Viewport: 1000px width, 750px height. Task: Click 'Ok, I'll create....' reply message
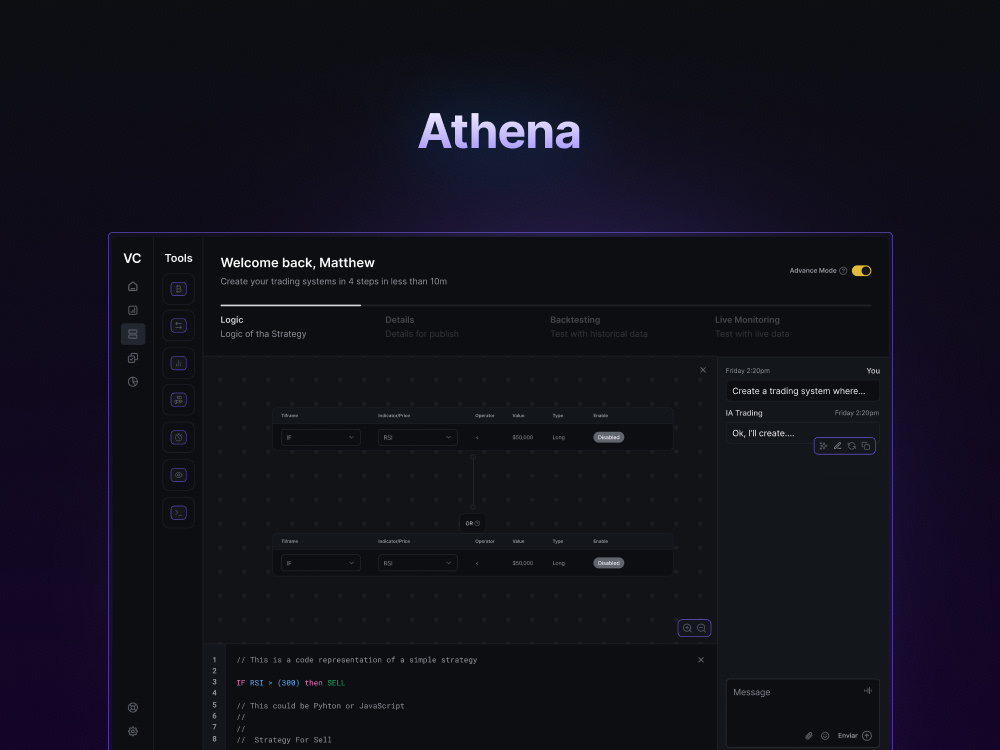point(802,433)
